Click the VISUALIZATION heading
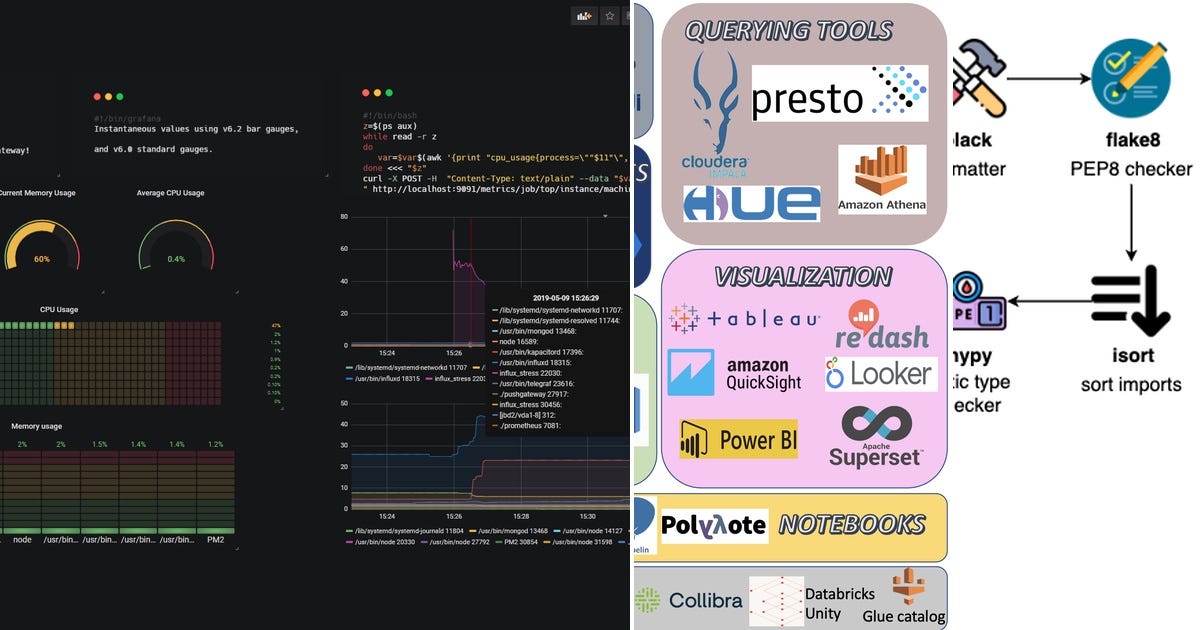This screenshot has width=1200, height=630. [x=804, y=276]
